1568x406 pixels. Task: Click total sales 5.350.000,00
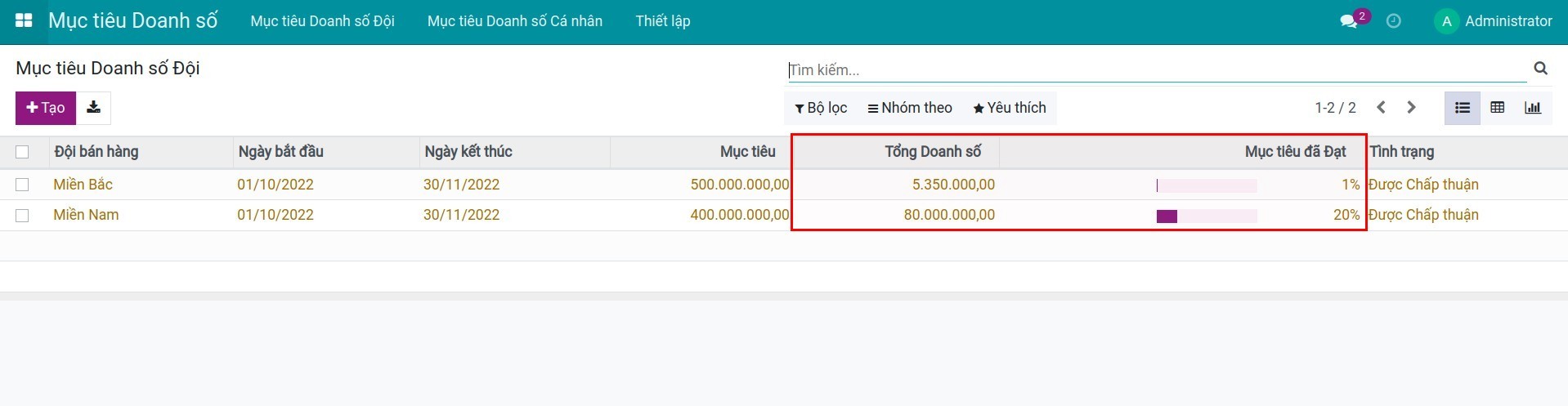click(x=953, y=185)
